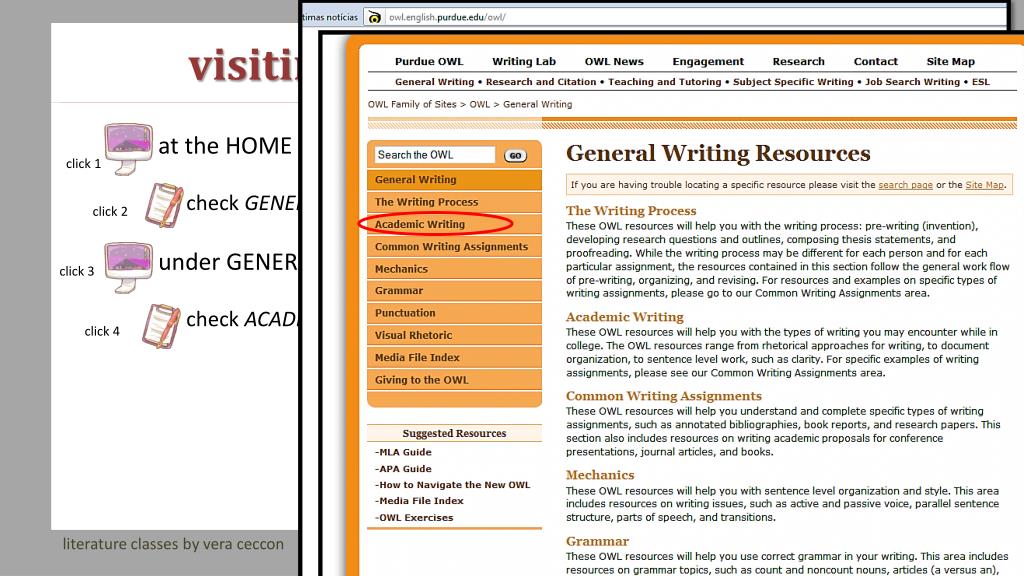Image resolution: width=1024 pixels, height=576 pixels.
Task: Follow the Site Map link in notice box
Action: coord(984,185)
